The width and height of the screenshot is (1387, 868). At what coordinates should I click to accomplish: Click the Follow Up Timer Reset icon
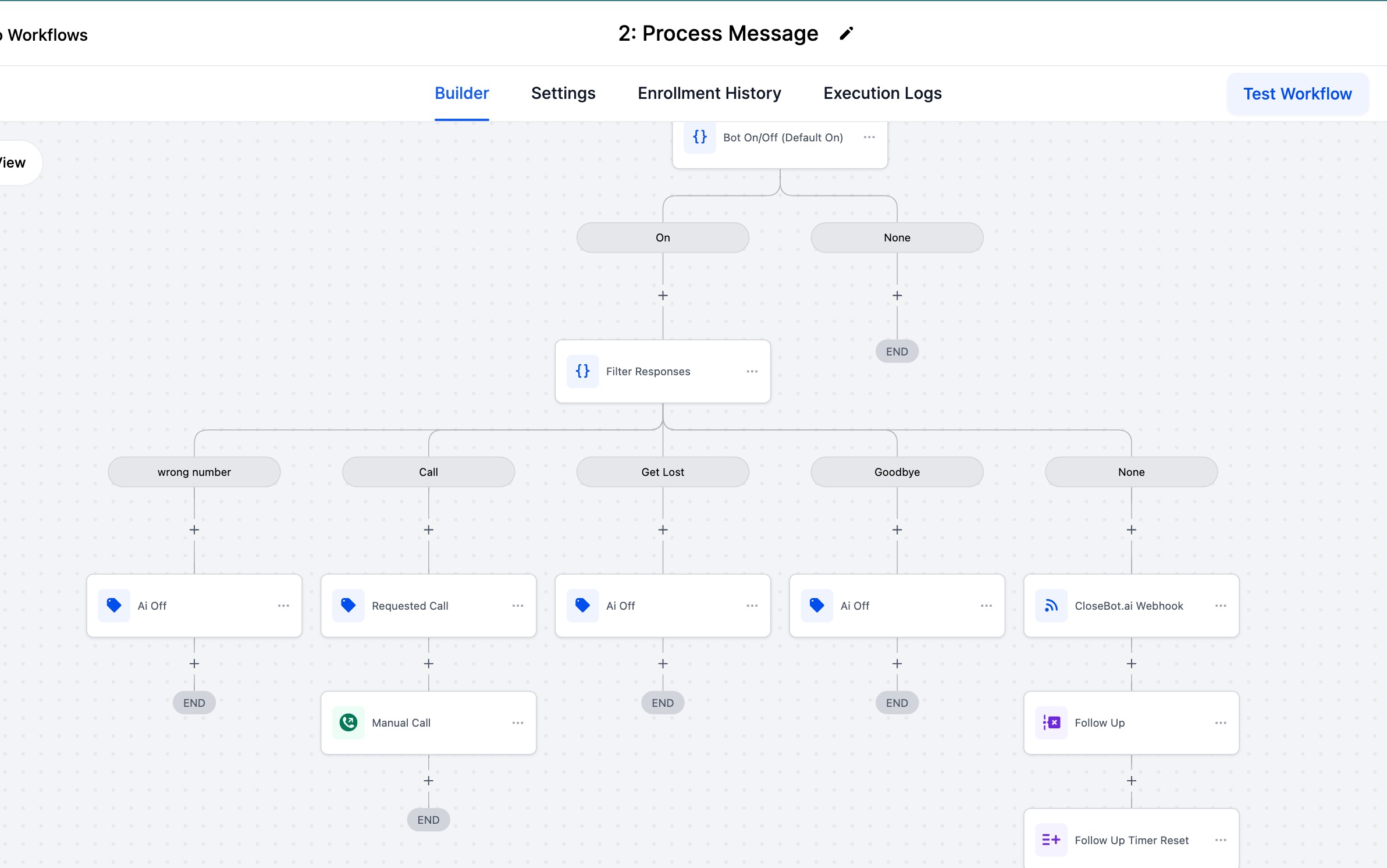[x=1051, y=839]
